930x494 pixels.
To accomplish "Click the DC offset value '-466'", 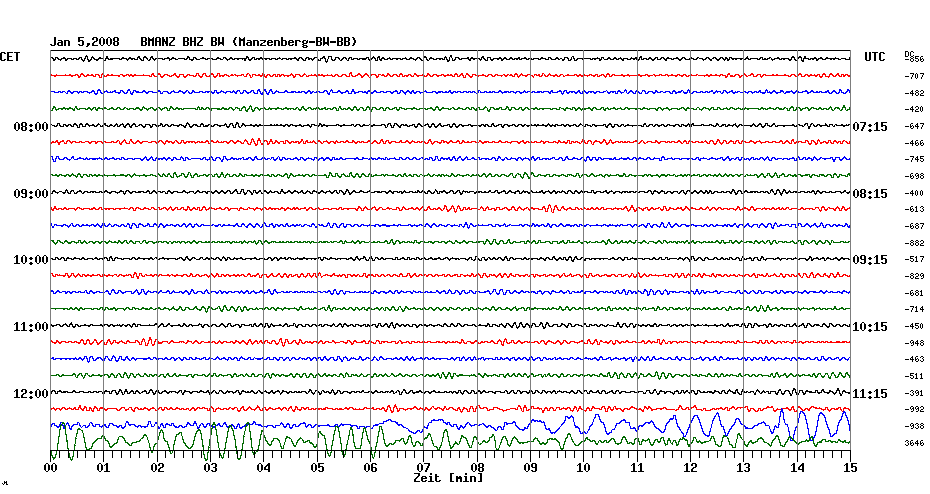I will click(x=915, y=143).
